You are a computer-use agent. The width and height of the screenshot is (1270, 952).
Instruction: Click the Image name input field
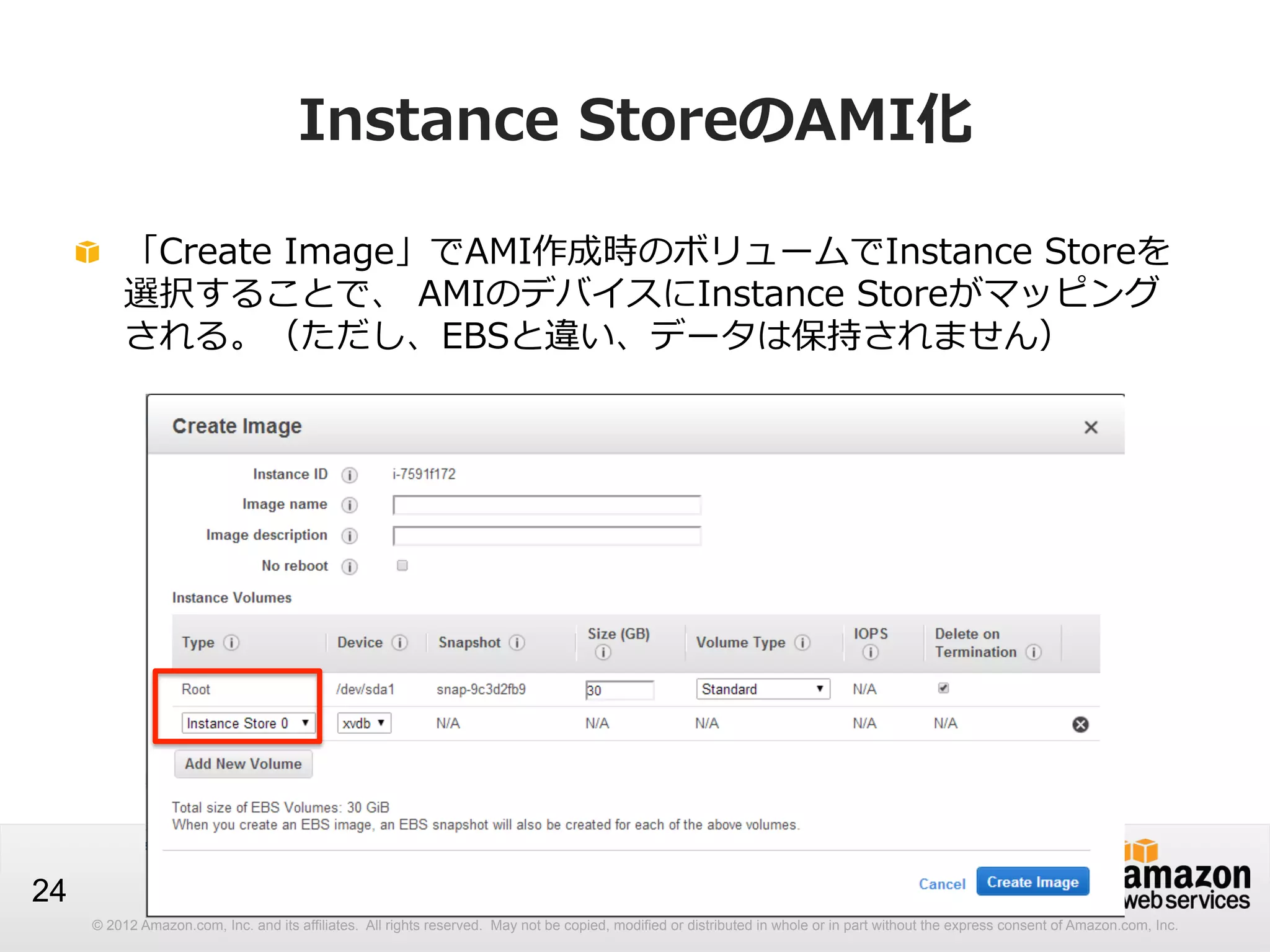[x=547, y=505]
